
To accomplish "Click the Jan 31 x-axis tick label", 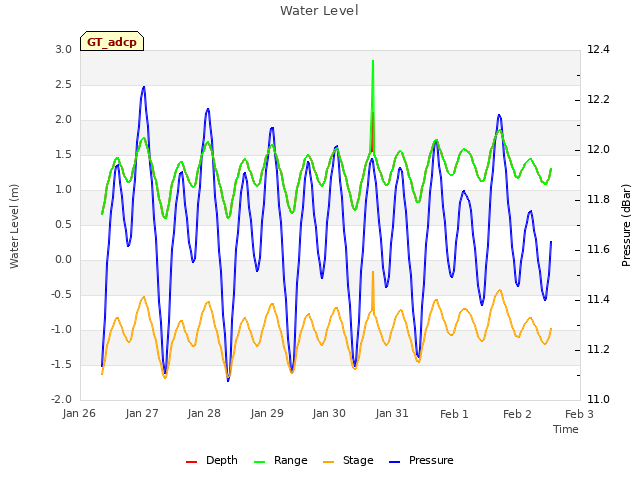I will [x=392, y=413].
